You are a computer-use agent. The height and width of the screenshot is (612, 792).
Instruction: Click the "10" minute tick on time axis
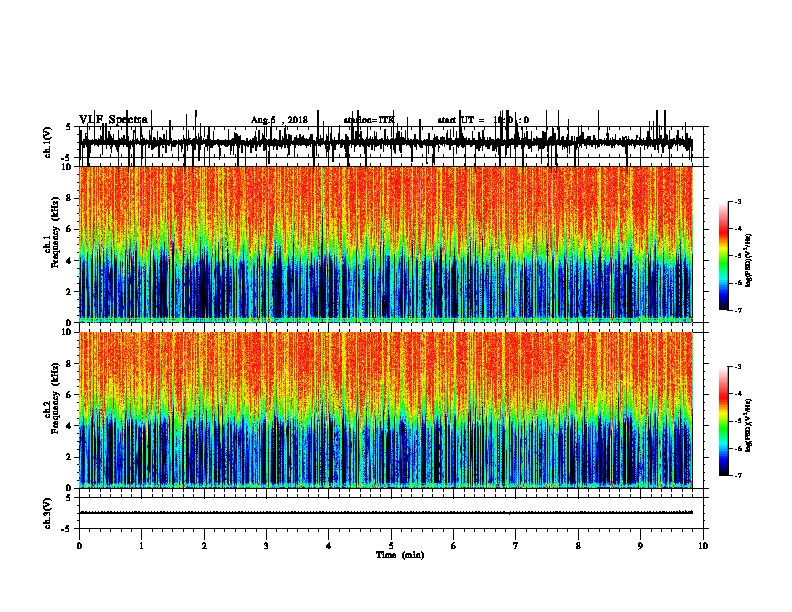[x=703, y=546]
